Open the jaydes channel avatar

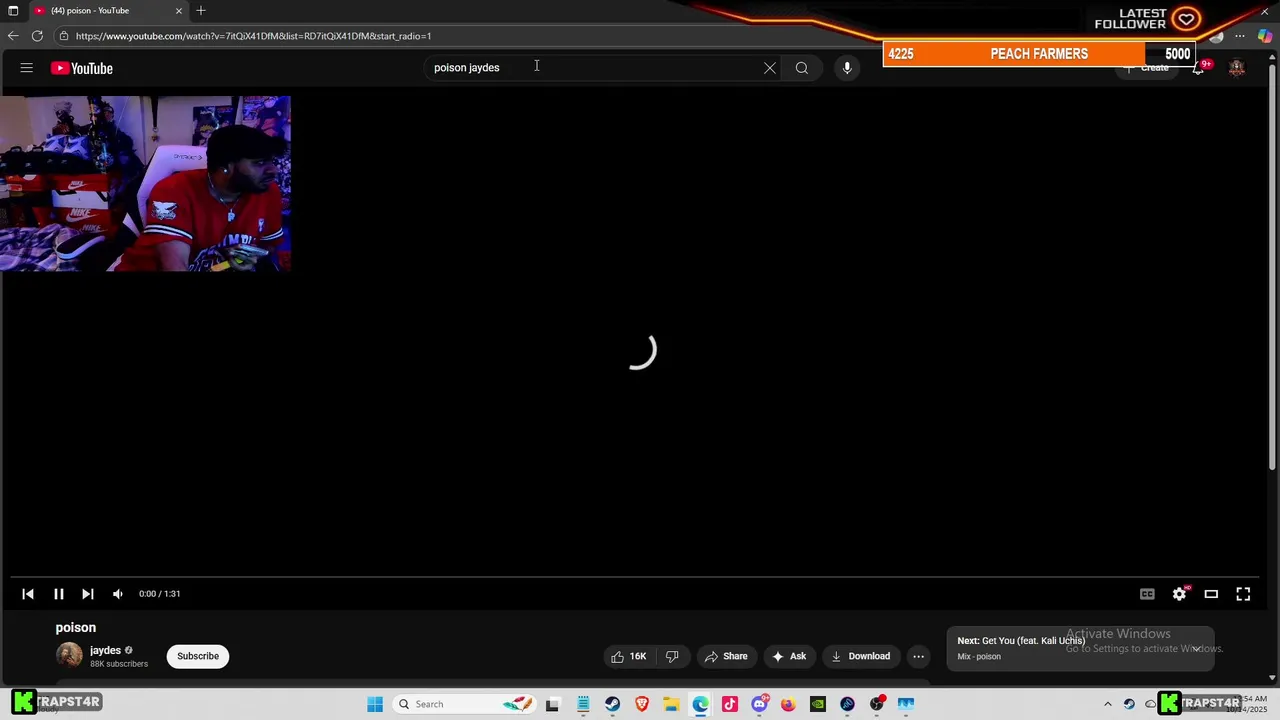69,655
